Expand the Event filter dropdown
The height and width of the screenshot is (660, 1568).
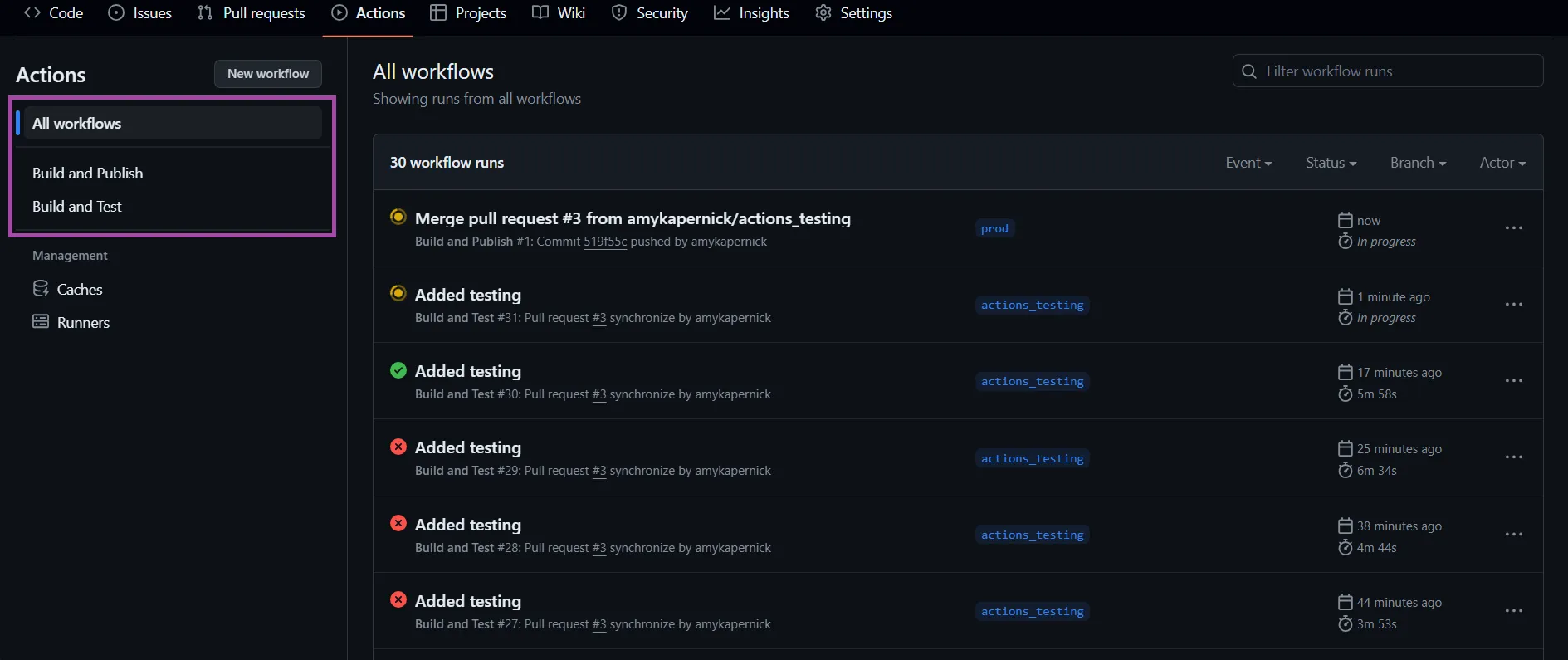[x=1248, y=163]
